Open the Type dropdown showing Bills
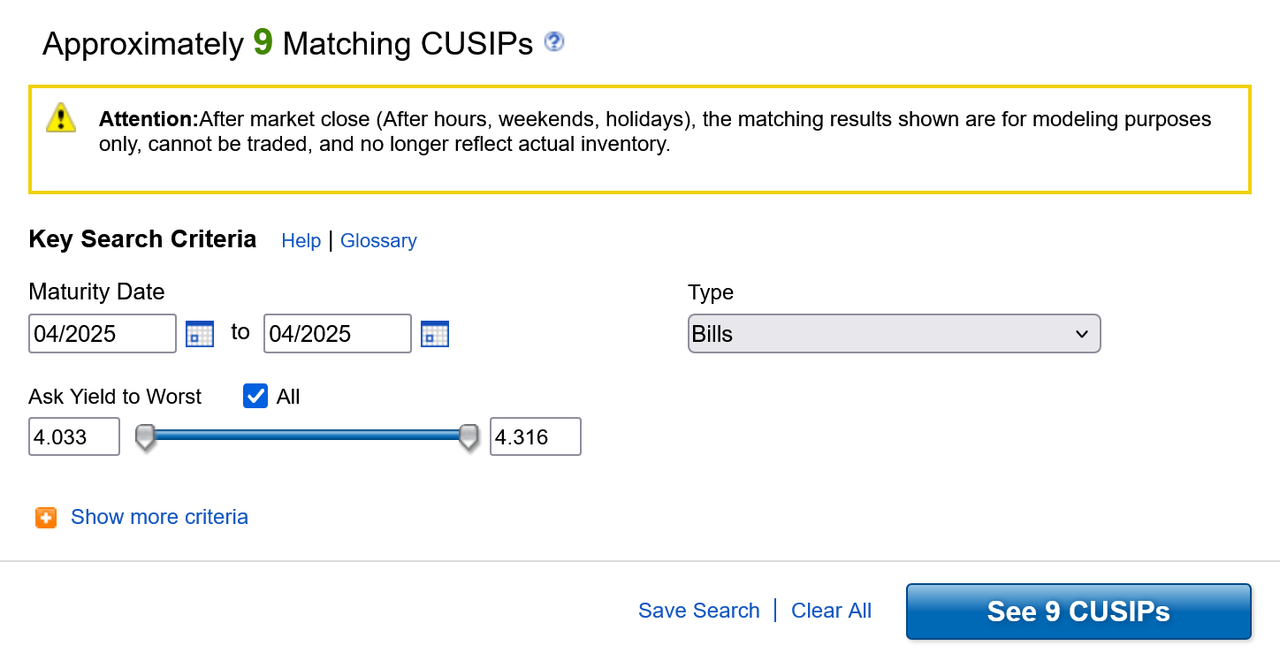The image size is (1280, 659). coord(894,334)
